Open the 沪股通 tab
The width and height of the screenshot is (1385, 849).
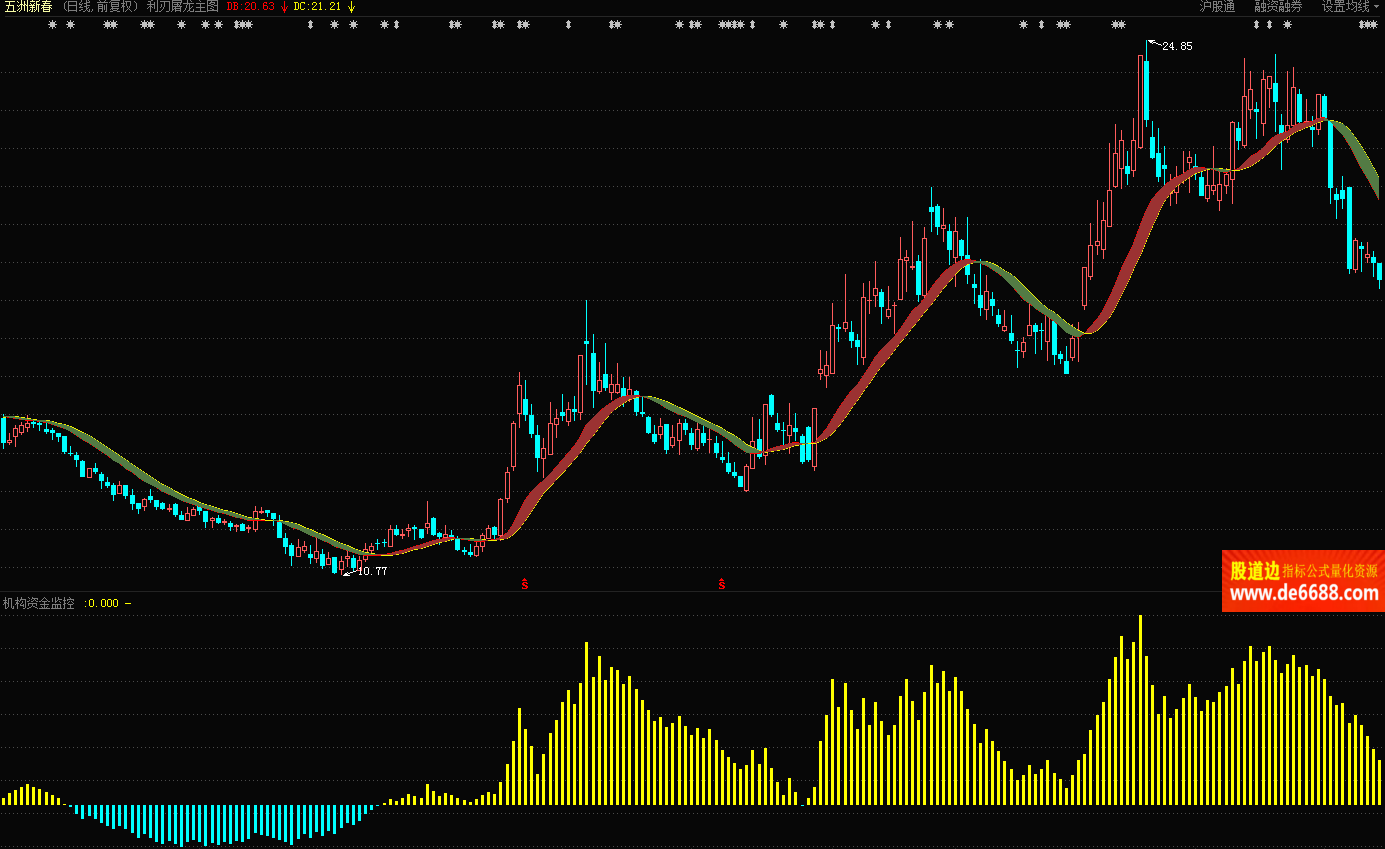tap(1217, 6)
